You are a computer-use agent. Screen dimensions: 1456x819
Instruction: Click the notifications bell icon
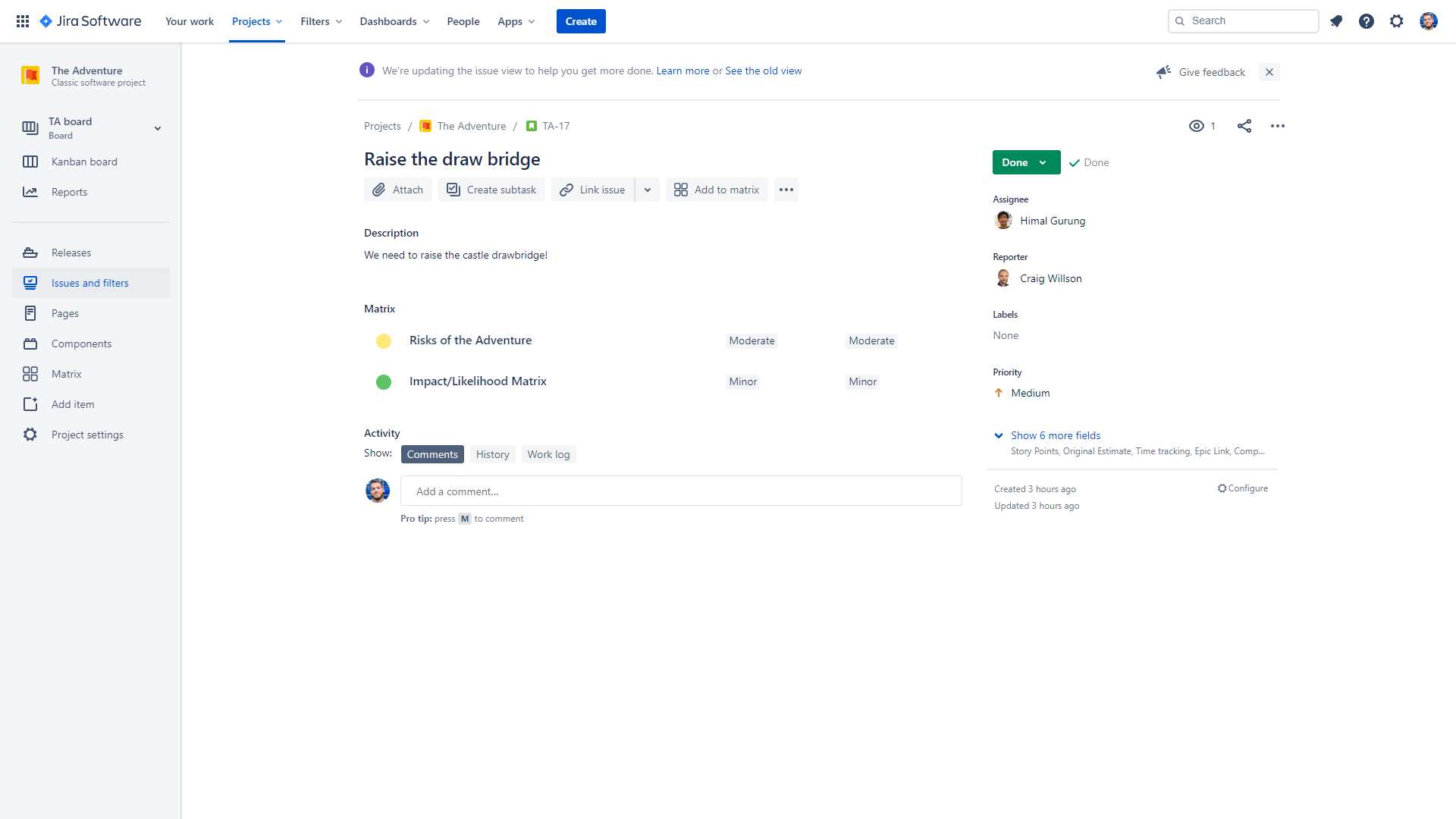[1336, 21]
